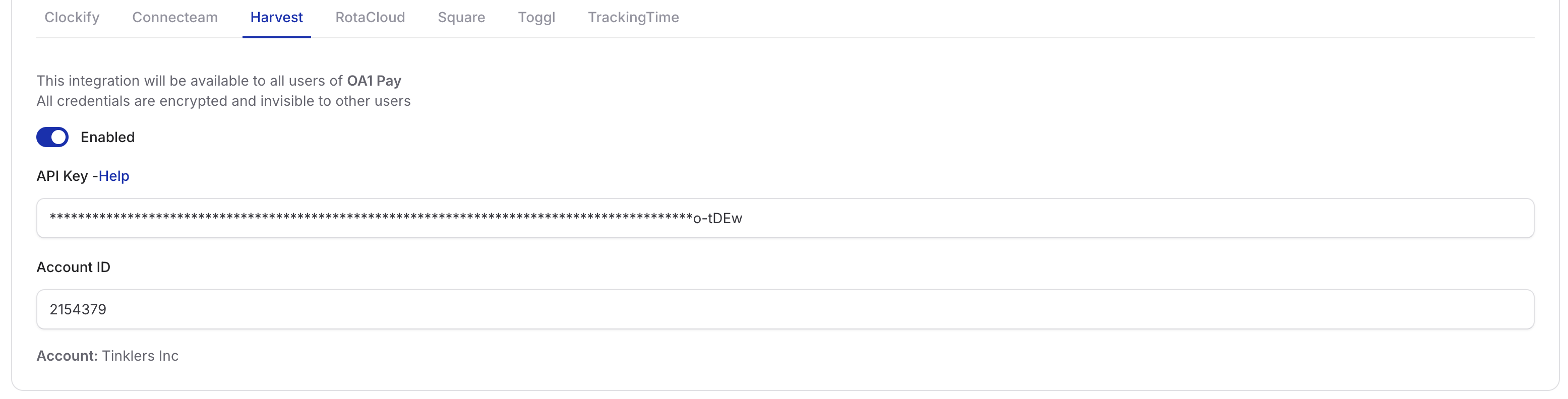Switch to the Toggl tab
Image resolution: width=1568 pixels, height=399 pixels.
pos(536,18)
